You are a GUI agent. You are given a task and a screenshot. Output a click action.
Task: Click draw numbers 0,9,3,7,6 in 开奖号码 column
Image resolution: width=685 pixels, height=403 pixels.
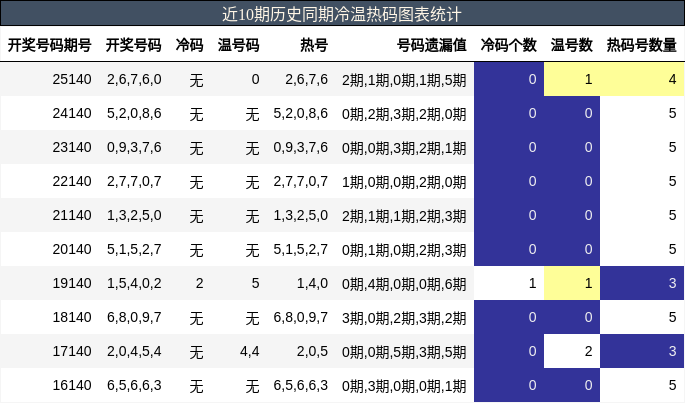[134, 147]
